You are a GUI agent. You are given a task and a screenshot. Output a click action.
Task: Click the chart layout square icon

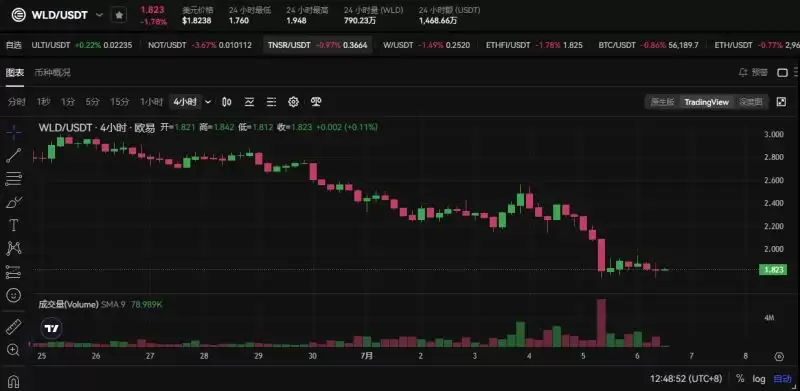pos(782,72)
